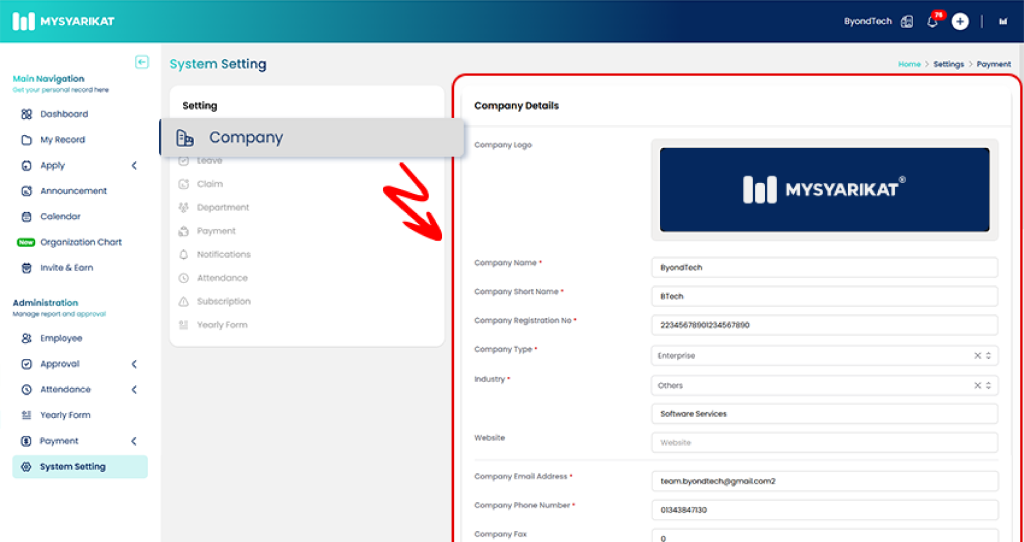
Task: Click the Company Name input field
Action: 824,267
